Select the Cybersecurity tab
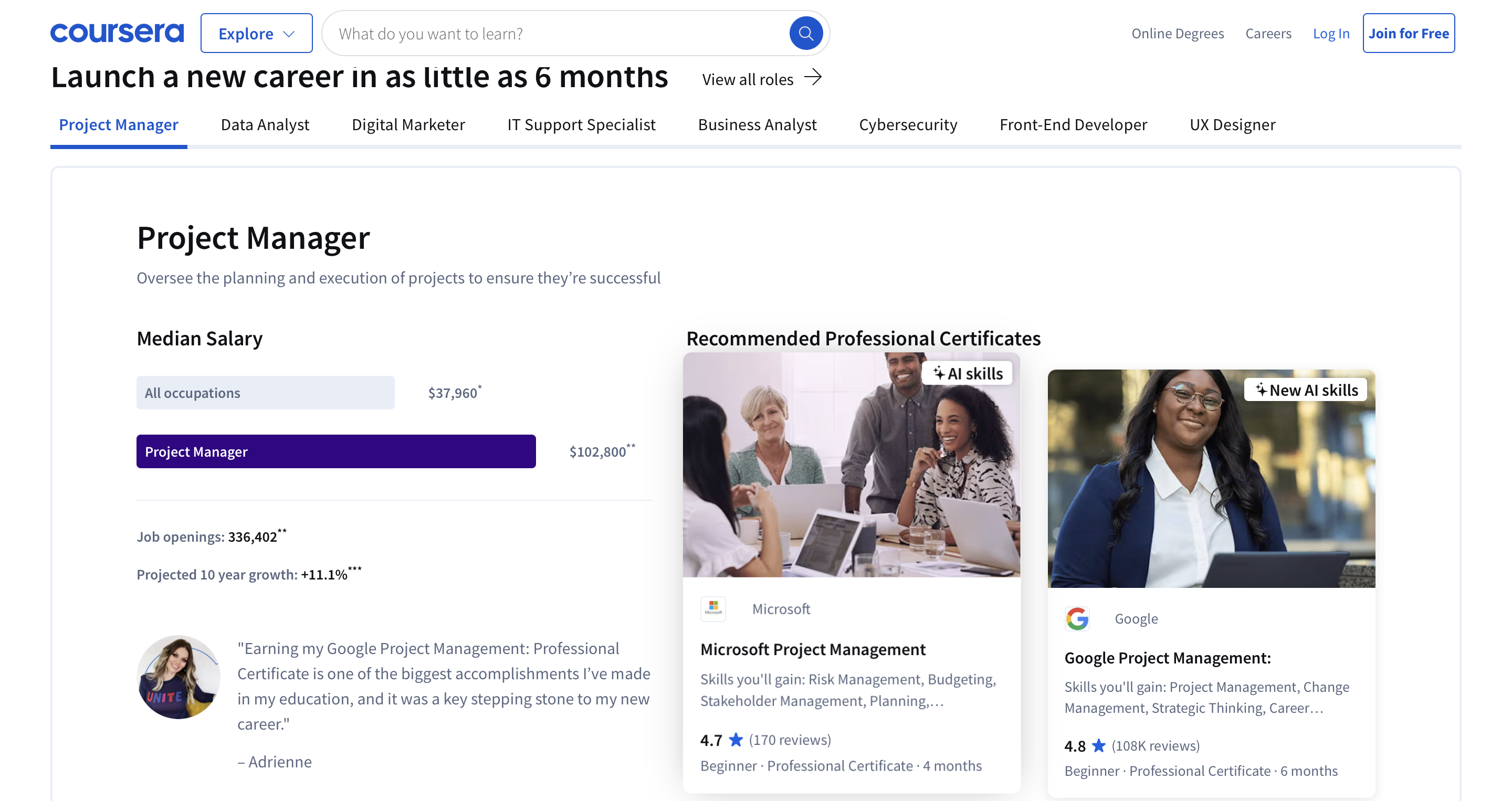 point(907,124)
